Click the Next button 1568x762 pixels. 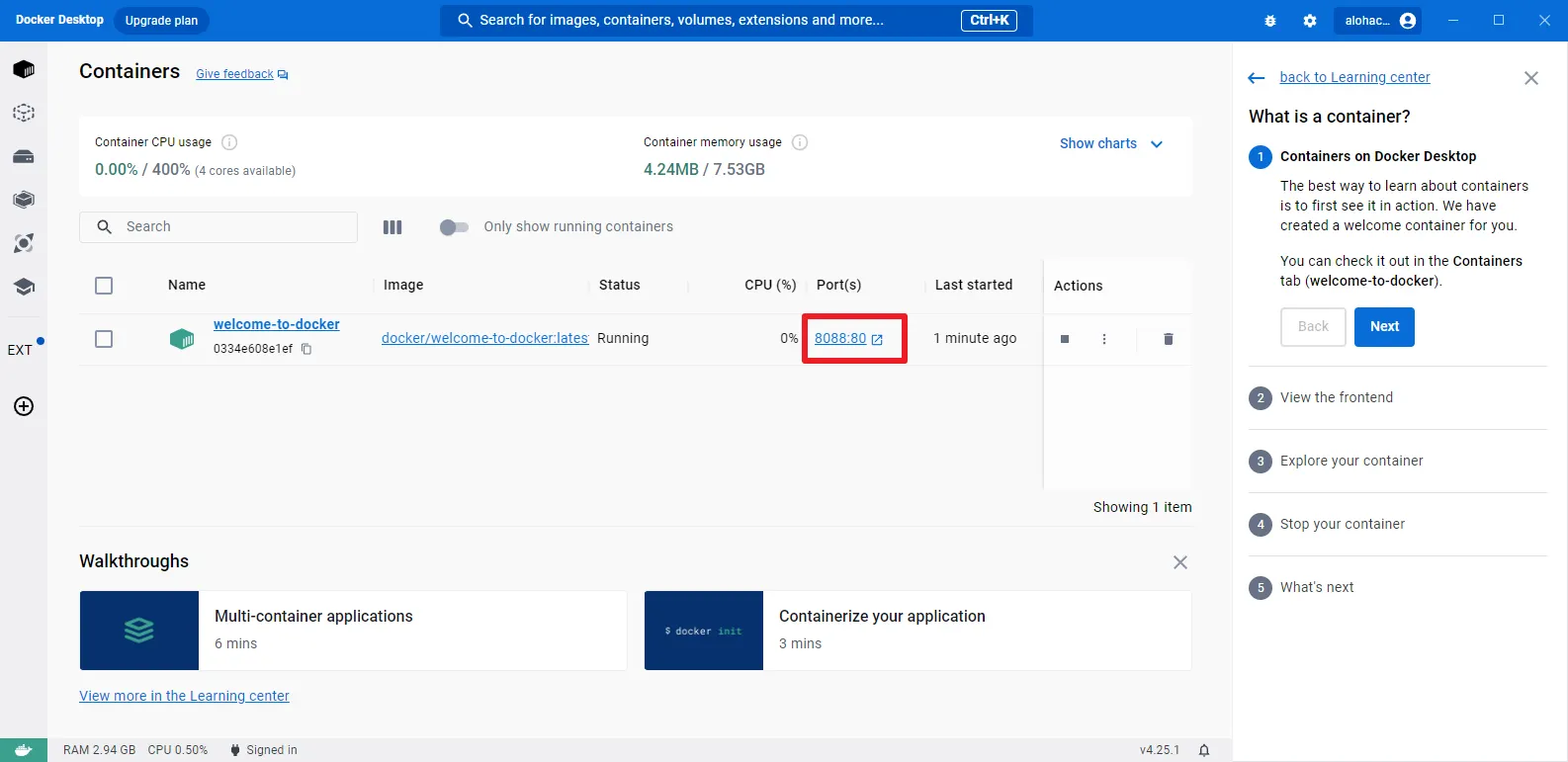[x=1384, y=327]
